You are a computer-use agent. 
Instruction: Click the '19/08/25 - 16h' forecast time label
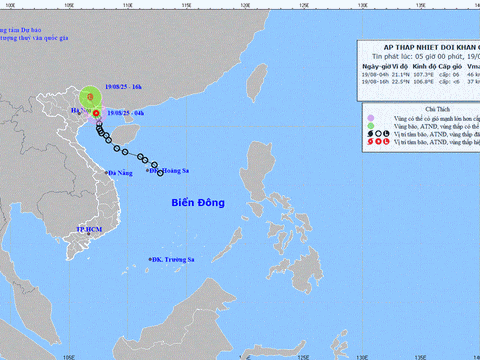tap(123, 87)
